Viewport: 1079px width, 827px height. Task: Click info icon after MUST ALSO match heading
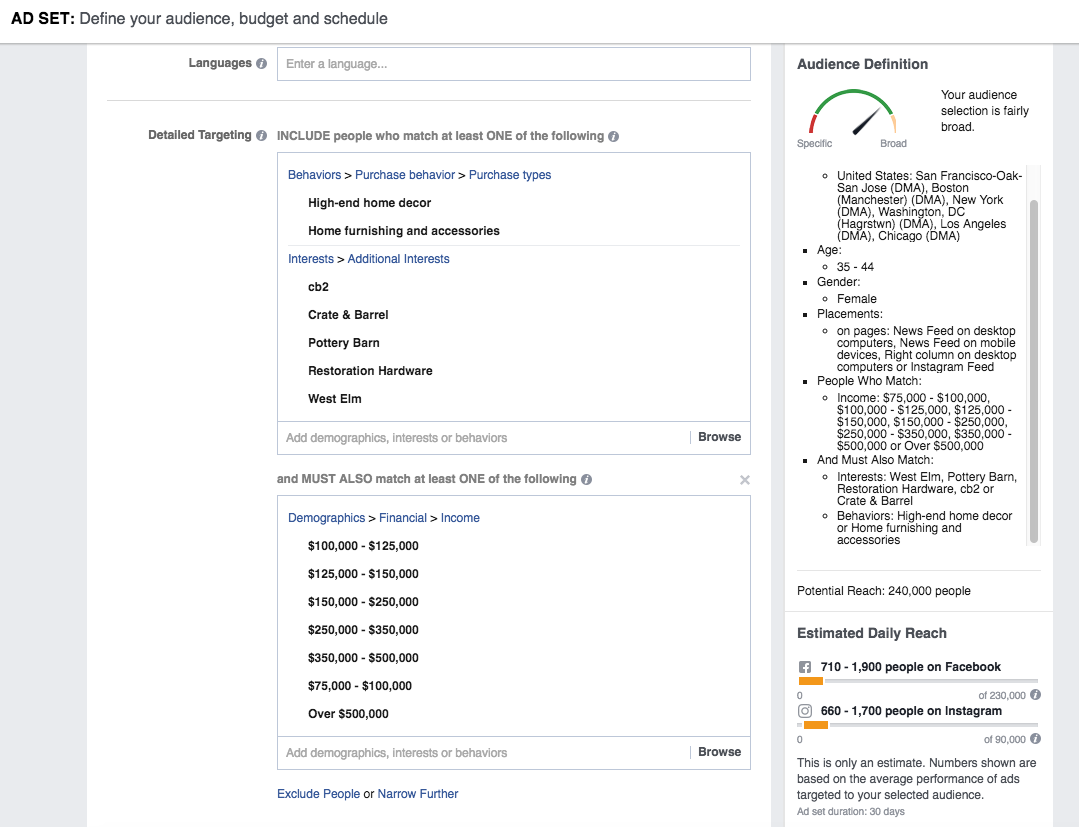[586, 480]
